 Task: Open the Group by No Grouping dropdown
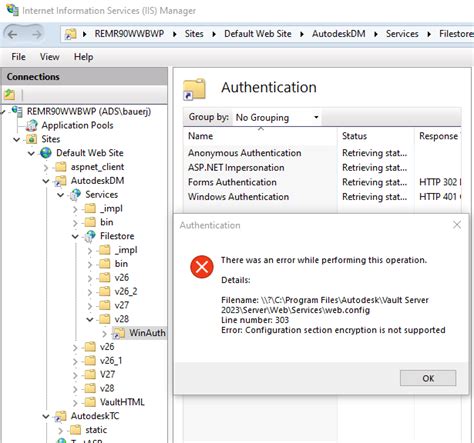[x=277, y=117]
